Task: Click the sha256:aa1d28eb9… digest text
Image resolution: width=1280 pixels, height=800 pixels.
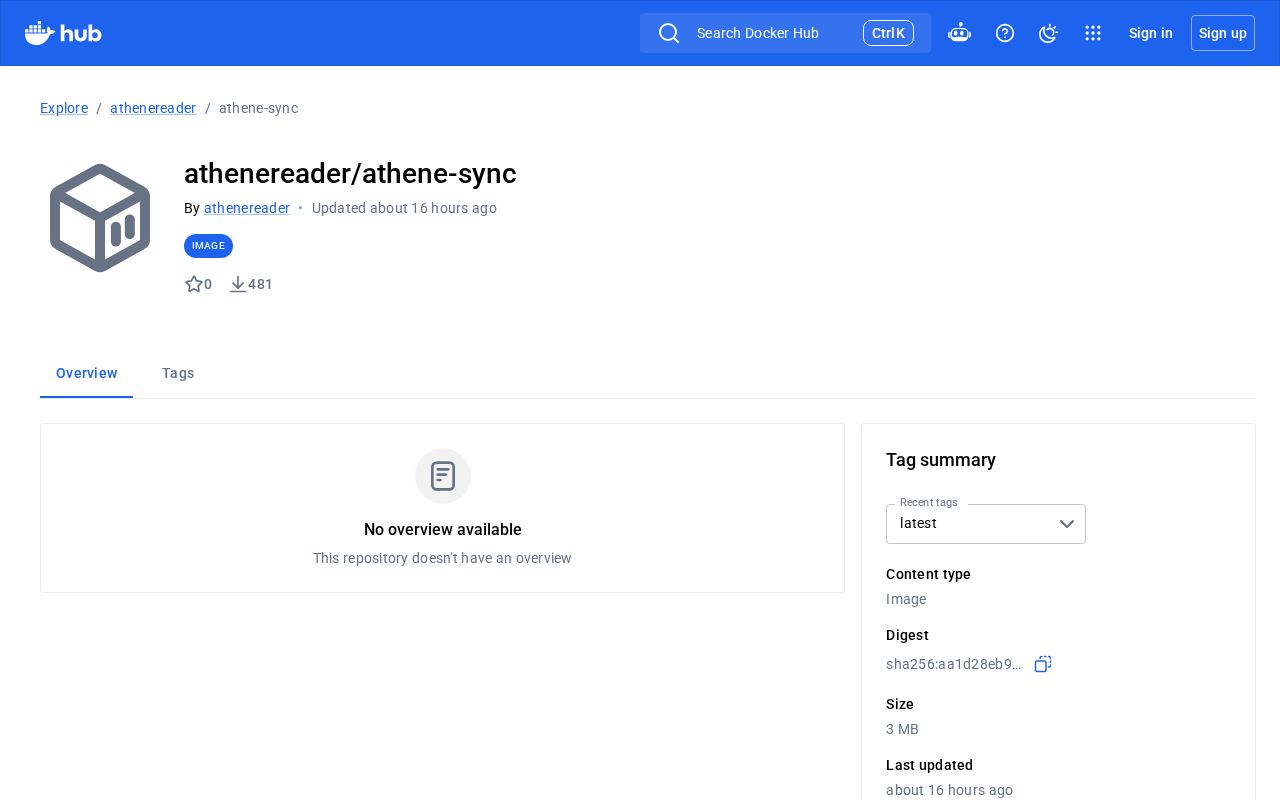Action: (x=954, y=664)
